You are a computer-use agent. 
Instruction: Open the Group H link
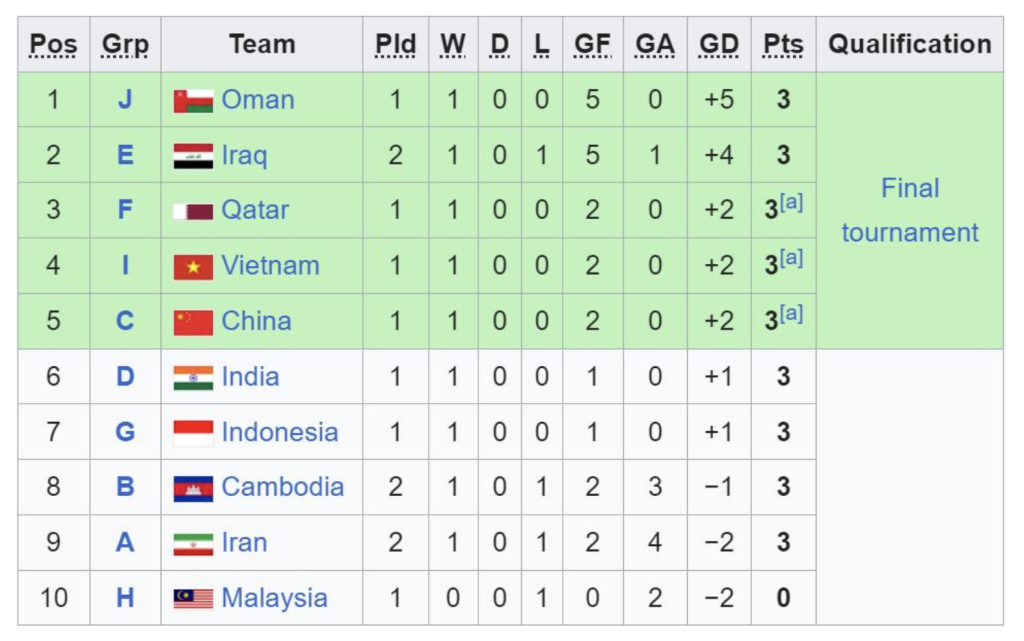coord(125,598)
